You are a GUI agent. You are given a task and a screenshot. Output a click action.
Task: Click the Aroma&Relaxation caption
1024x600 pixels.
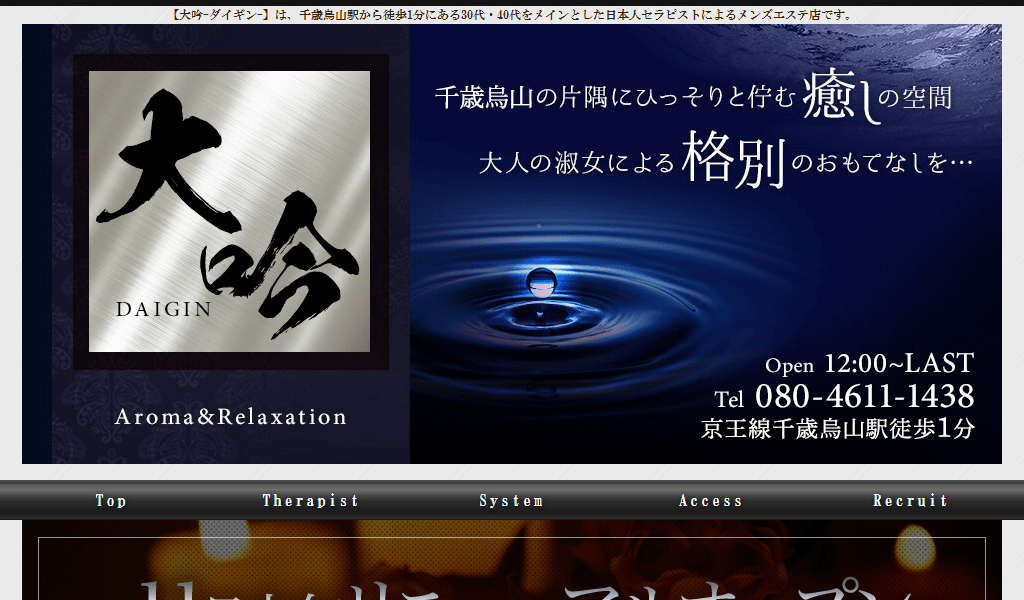point(231,417)
